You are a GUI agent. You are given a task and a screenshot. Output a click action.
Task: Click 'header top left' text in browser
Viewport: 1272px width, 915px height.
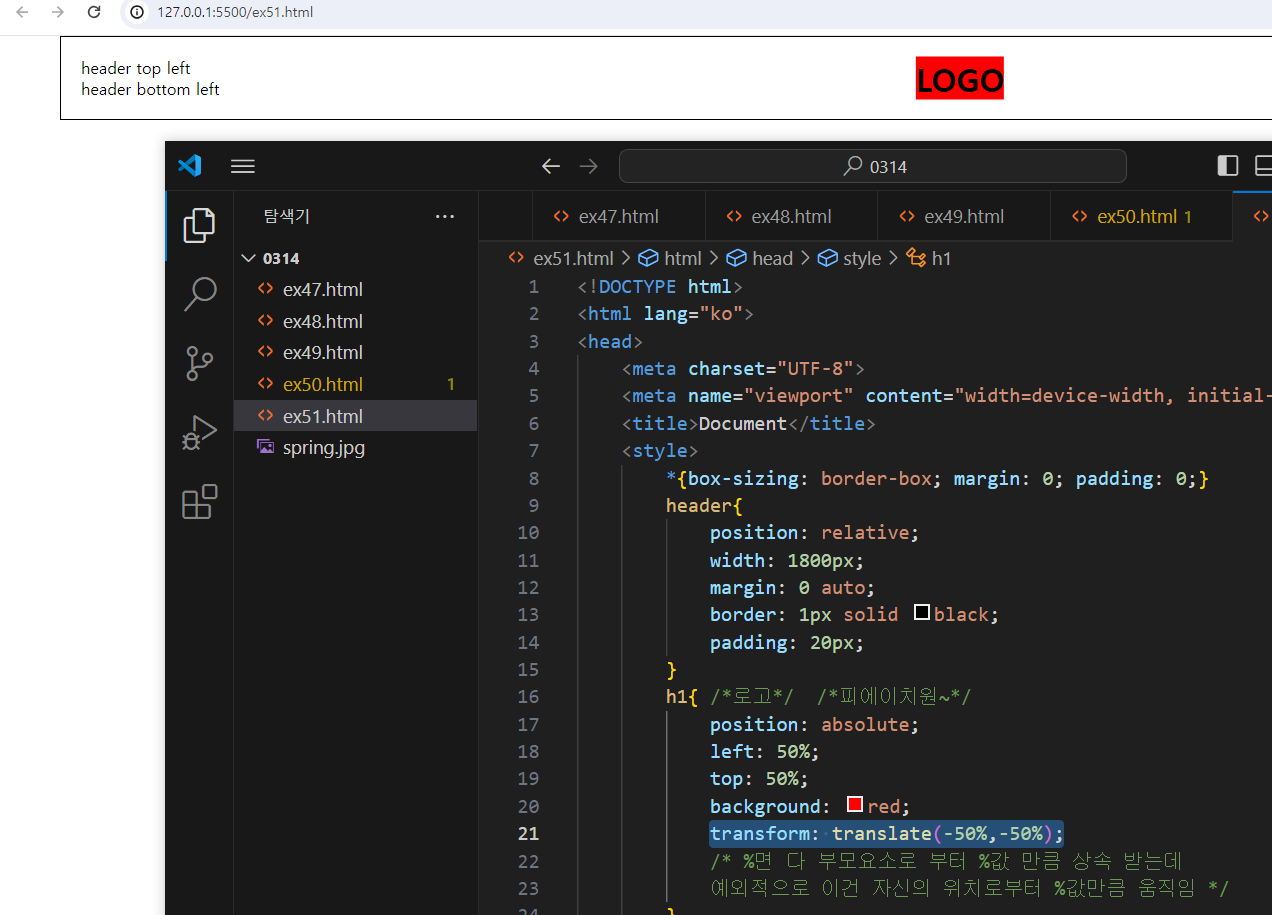click(x=136, y=69)
